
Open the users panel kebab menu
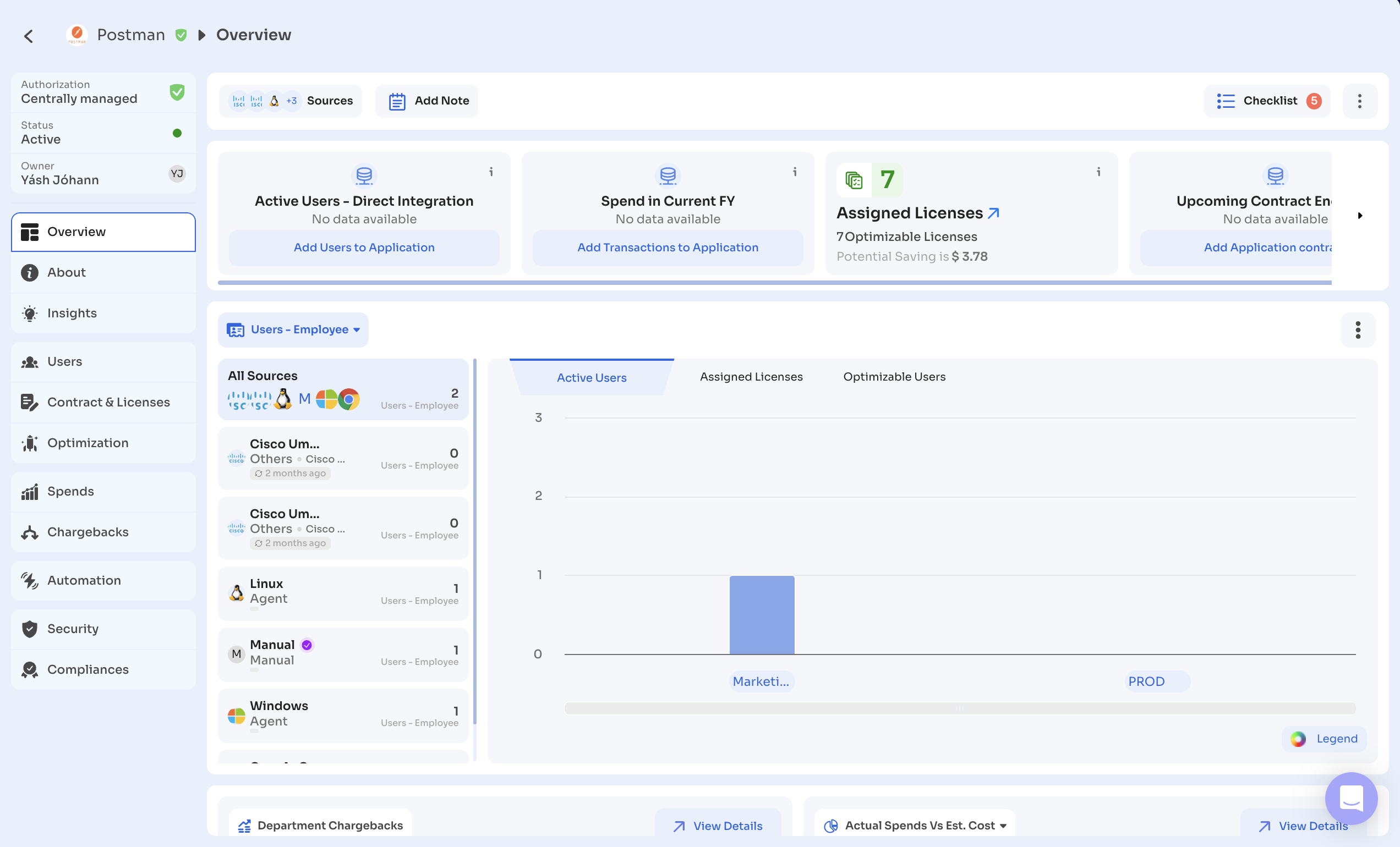[x=1358, y=330]
